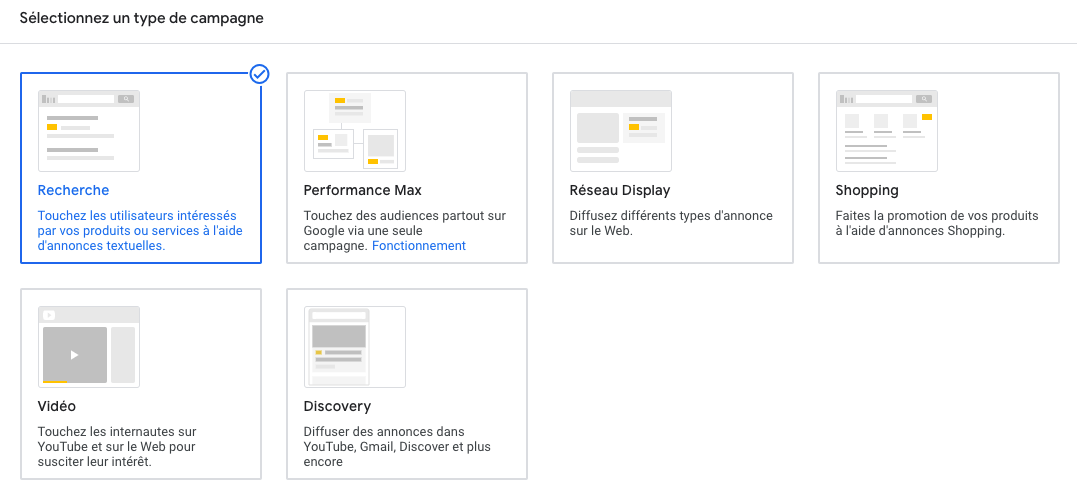The width and height of the screenshot is (1077, 503).
Task: Click Réseau Display description text
Action: (670, 223)
